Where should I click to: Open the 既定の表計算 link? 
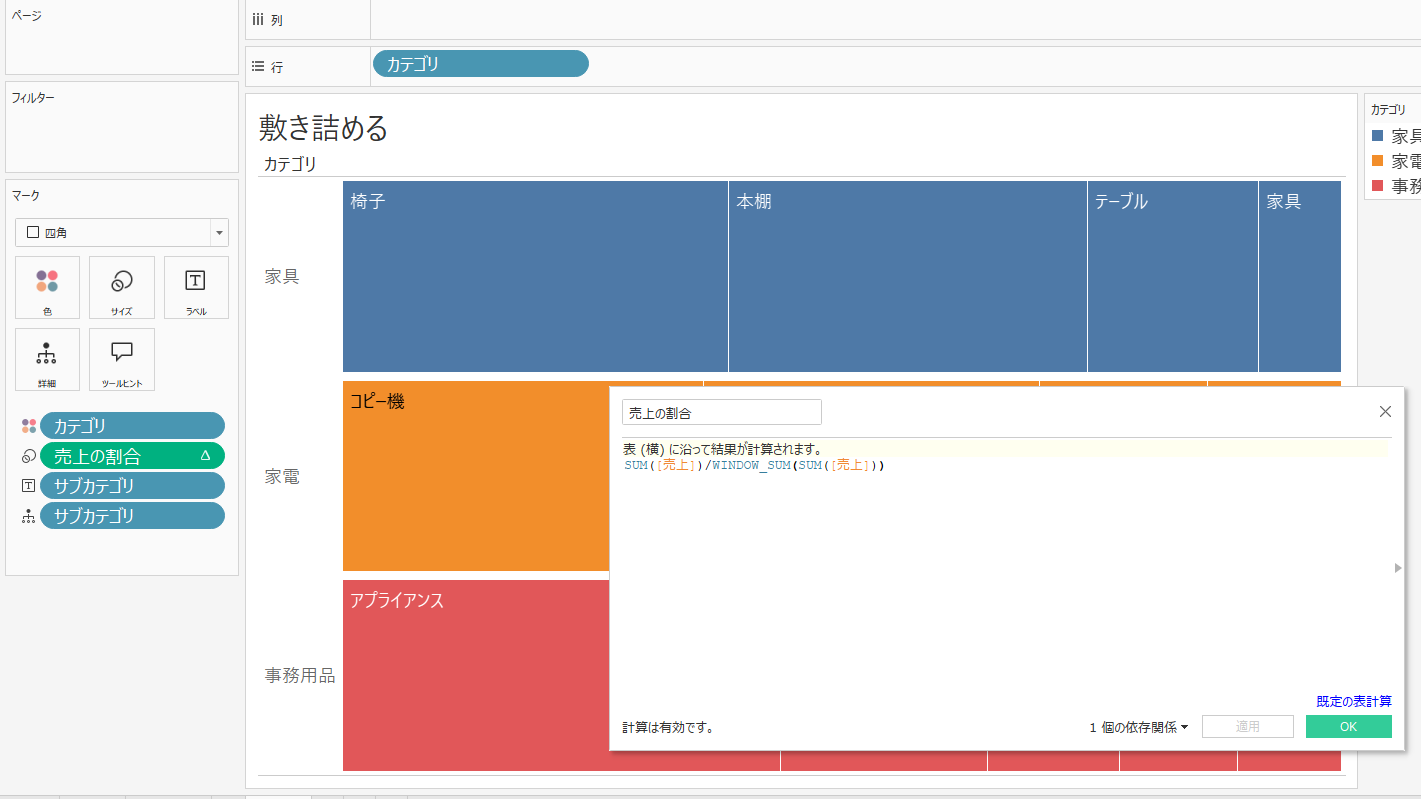(x=1354, y=701)
